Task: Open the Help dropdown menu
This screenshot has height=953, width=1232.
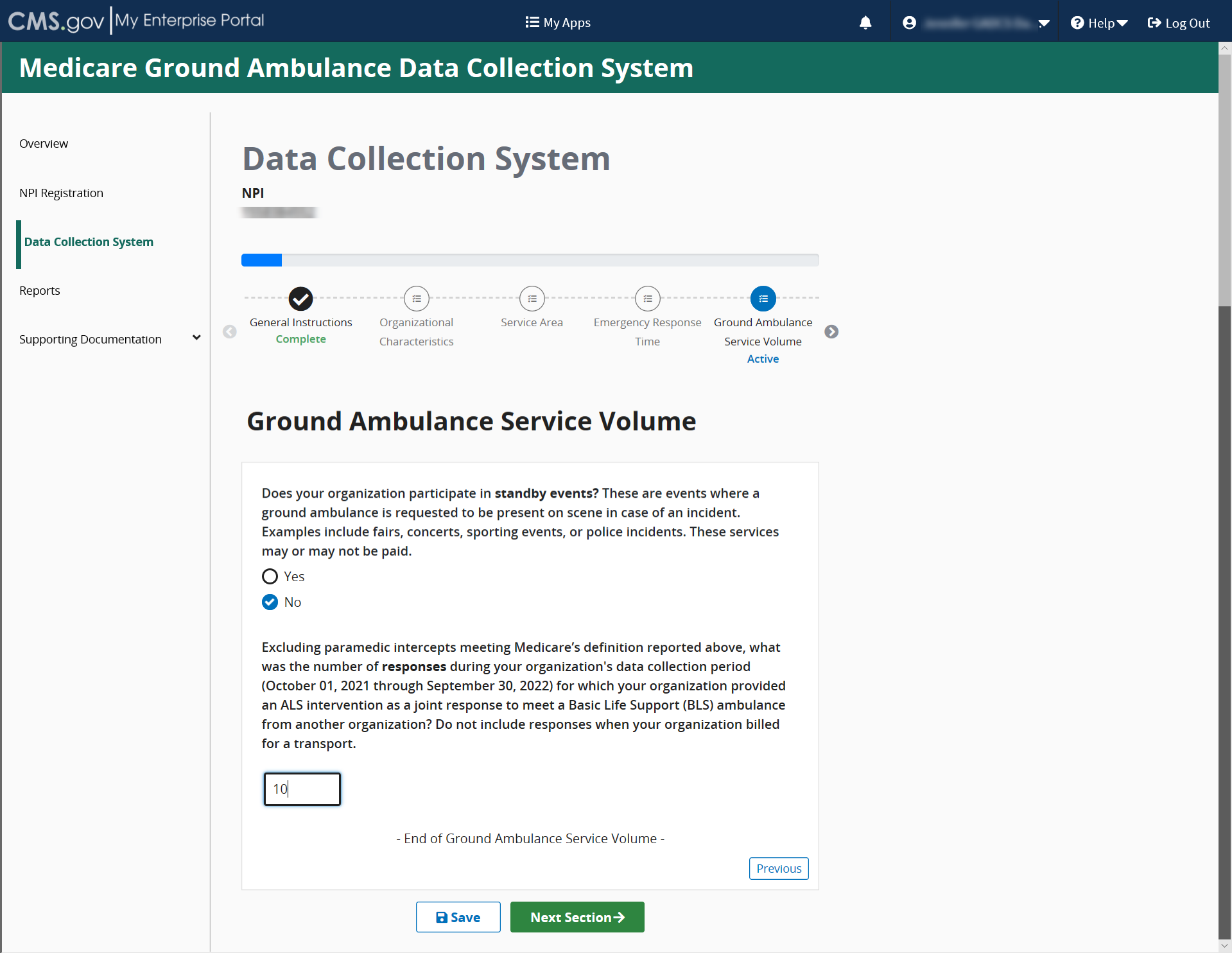Action: point(1099,23)
